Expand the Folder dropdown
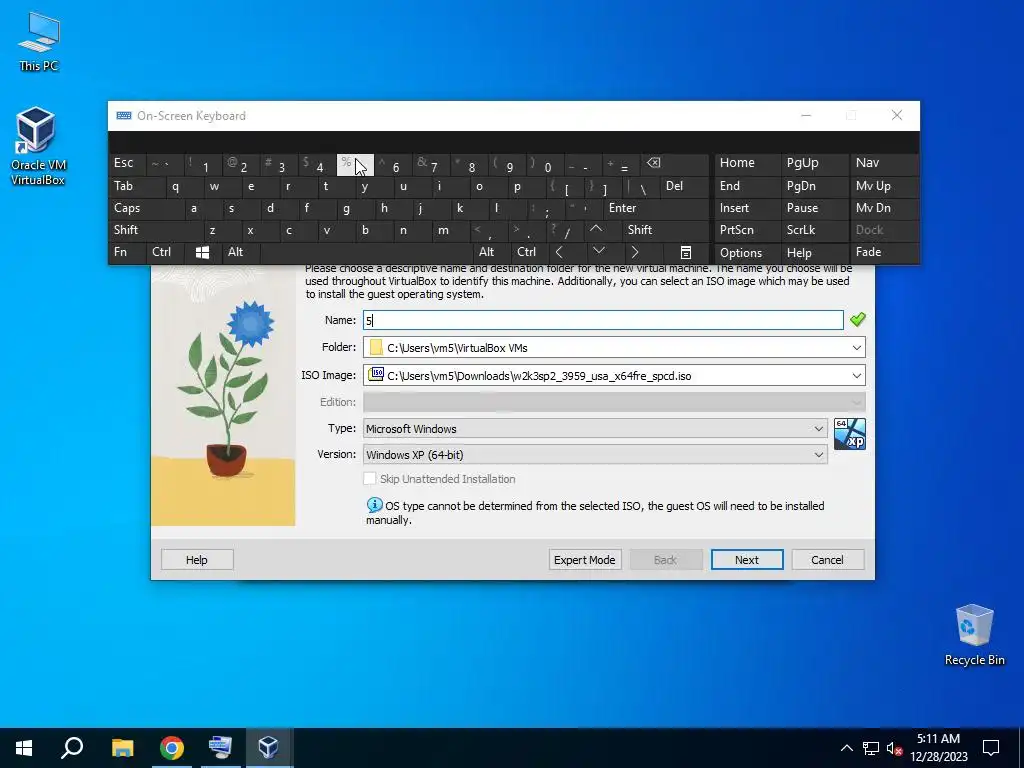1024x768 pixels. click(856, 347)
